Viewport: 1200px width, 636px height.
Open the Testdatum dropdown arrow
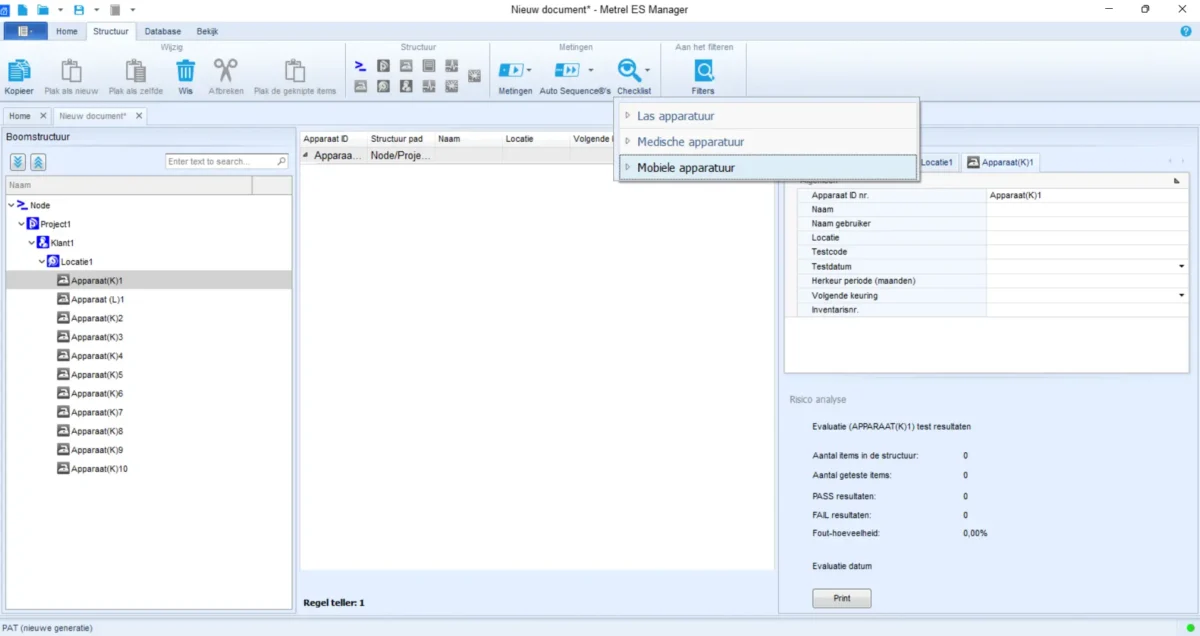(x=1182, y=267)
